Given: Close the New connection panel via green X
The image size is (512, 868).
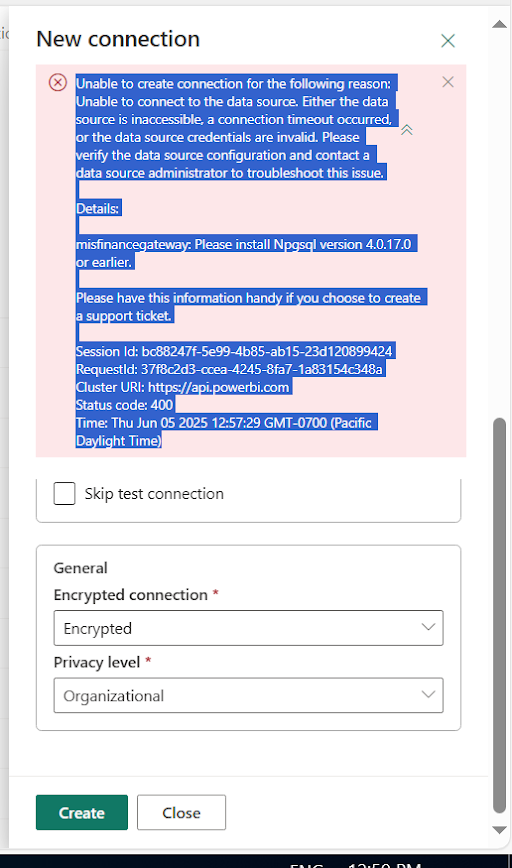Looking at the screenshot, I should tap(448, 40).
